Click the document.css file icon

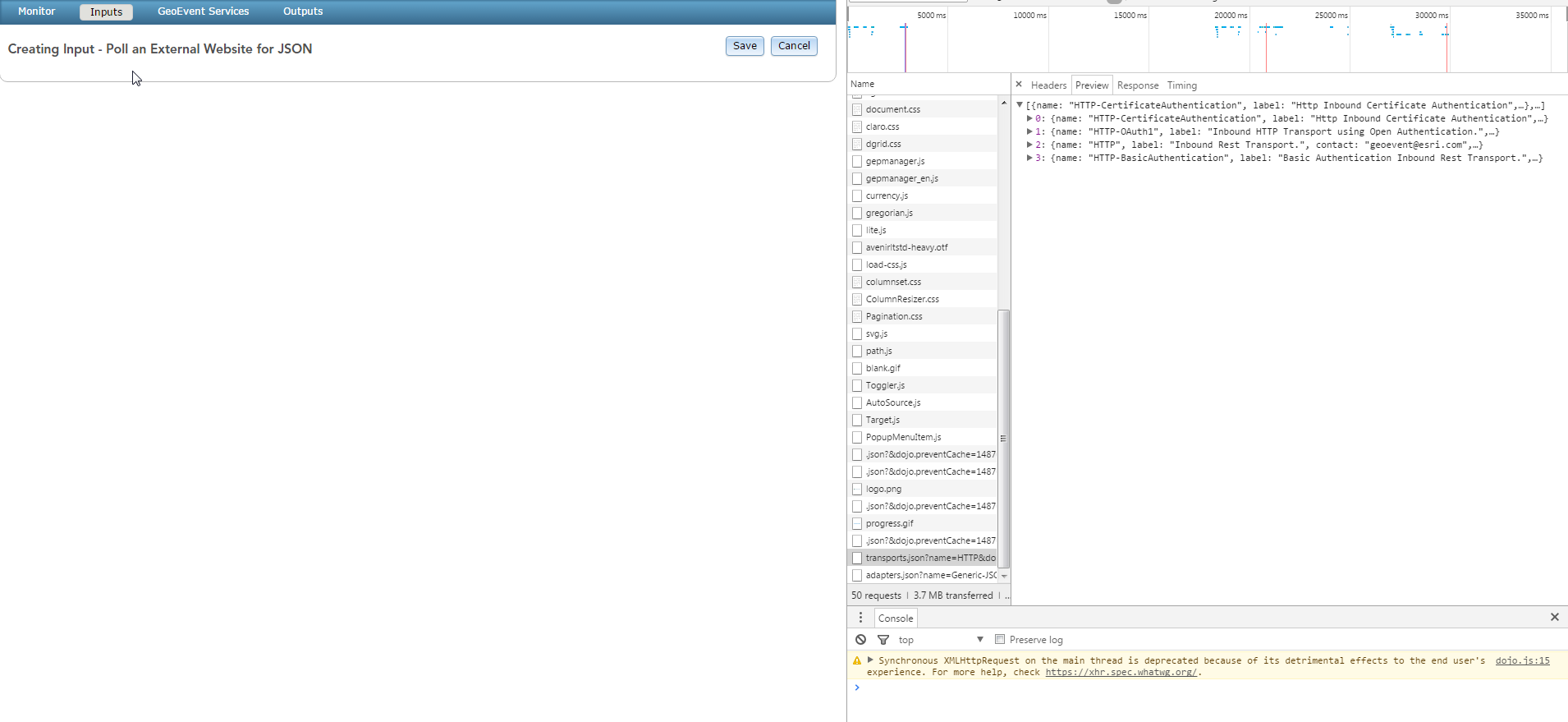pyautogui.click(x=857, y=109)
